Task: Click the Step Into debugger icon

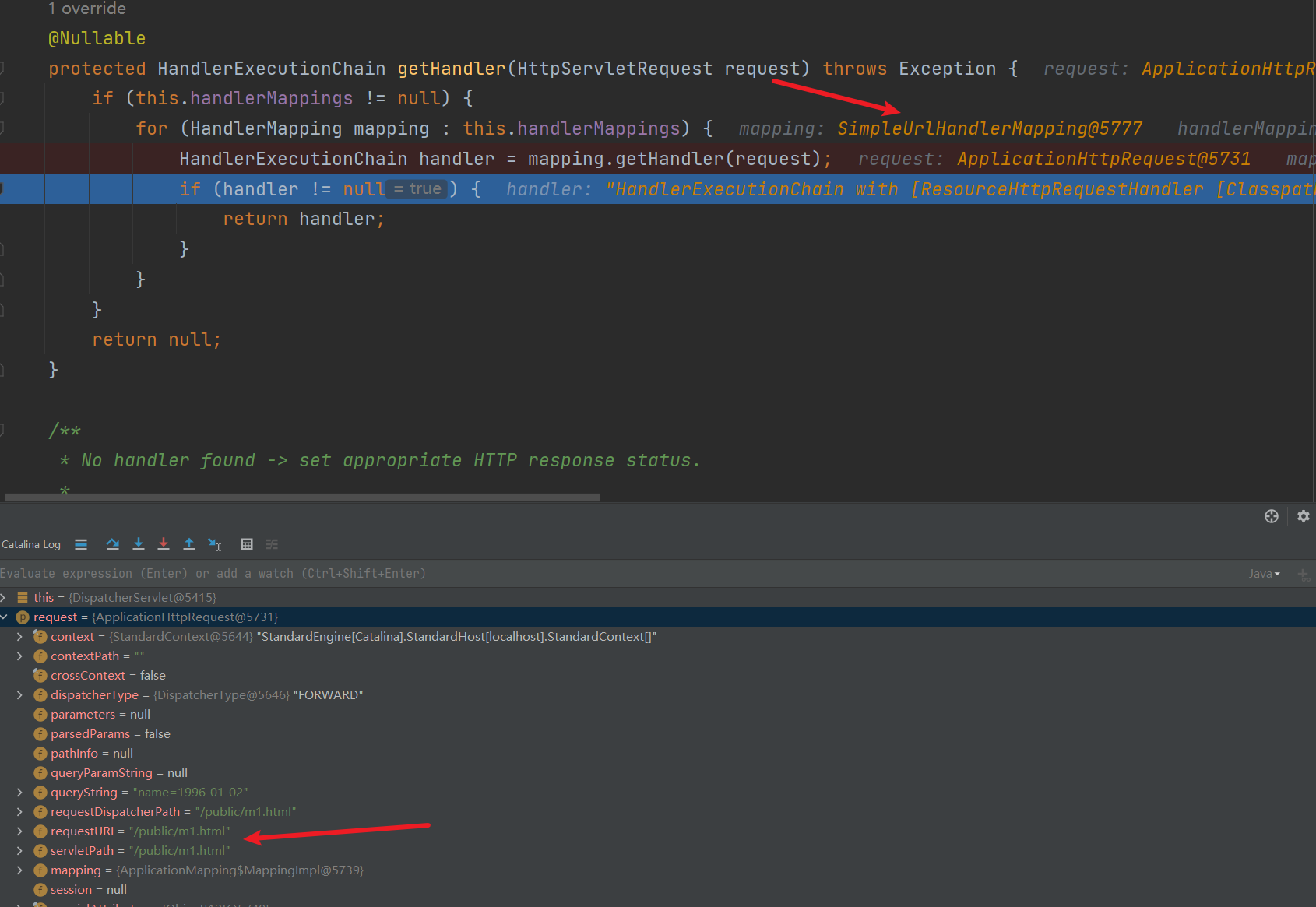Action: tap(139, 544)
